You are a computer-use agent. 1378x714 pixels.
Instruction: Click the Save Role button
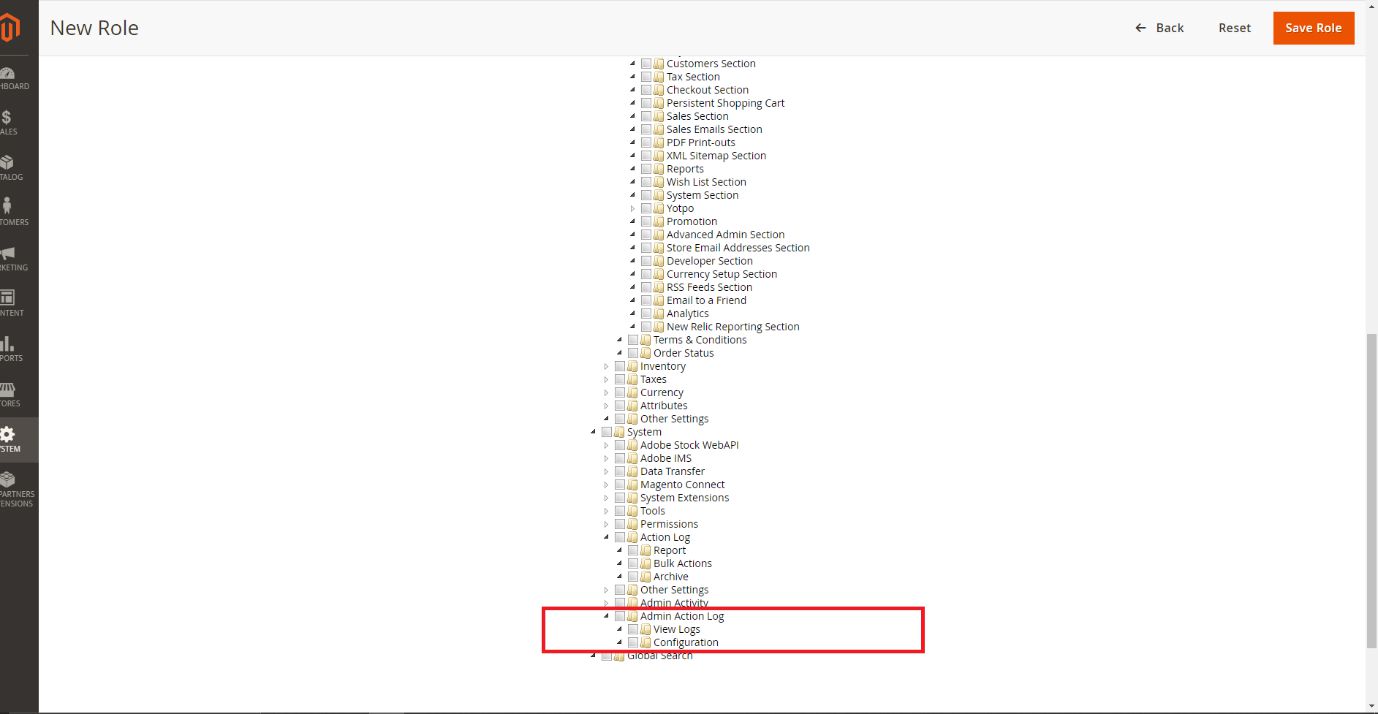coord(1313,28)
